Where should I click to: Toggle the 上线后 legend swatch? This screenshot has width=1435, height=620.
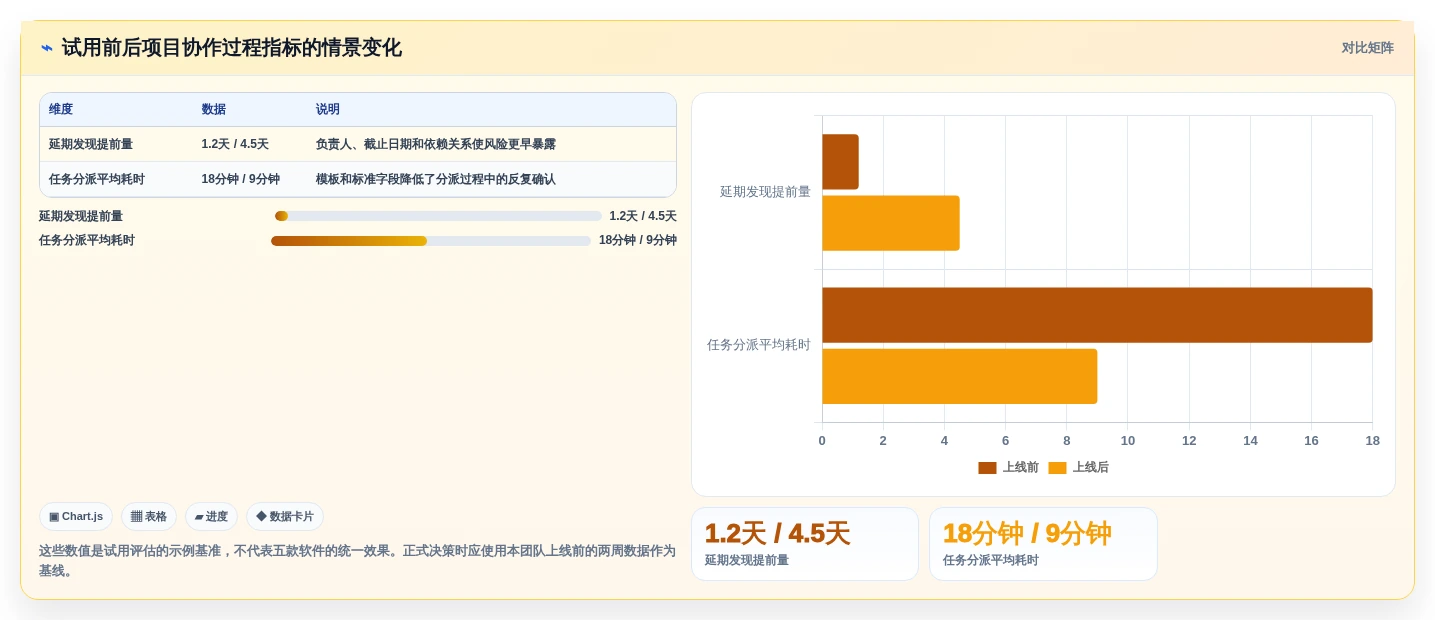click(x=1057, y=468)
